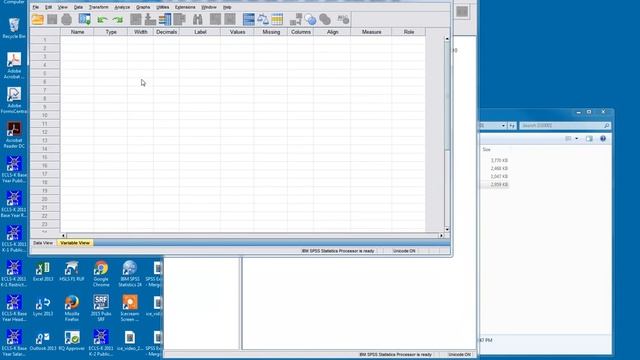Open Recall recently used dialogs icon
640x360 pixels.
coord(84,19)
